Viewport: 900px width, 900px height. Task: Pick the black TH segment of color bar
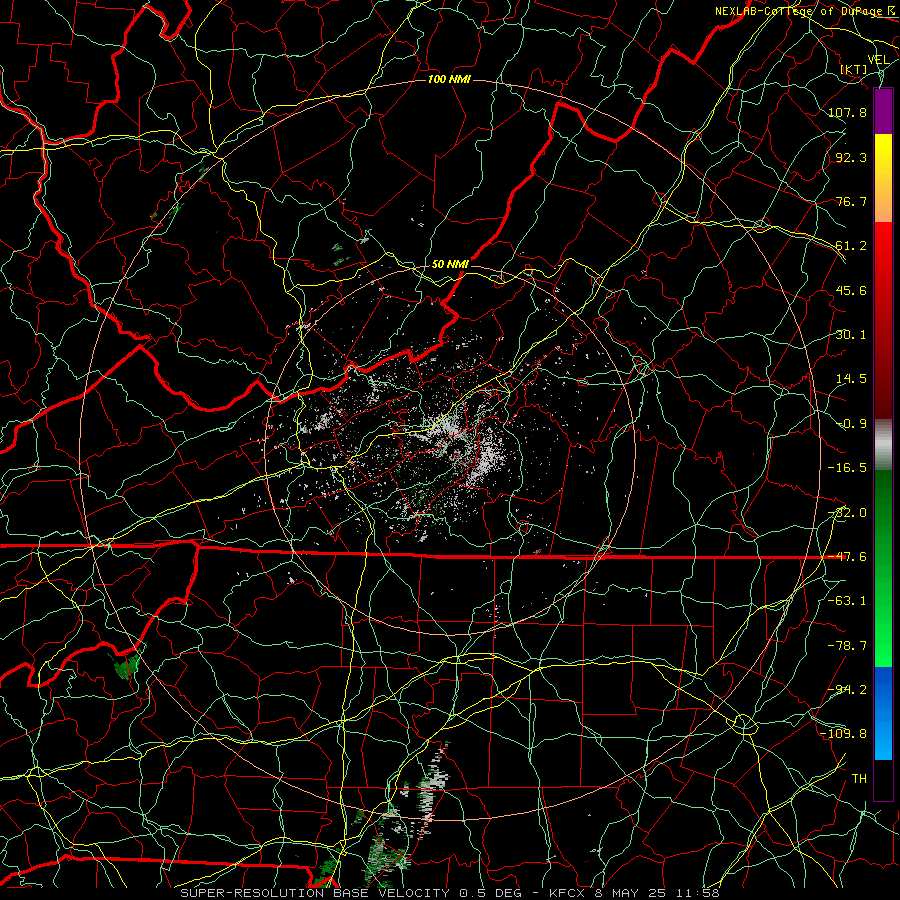click(883, 779)
